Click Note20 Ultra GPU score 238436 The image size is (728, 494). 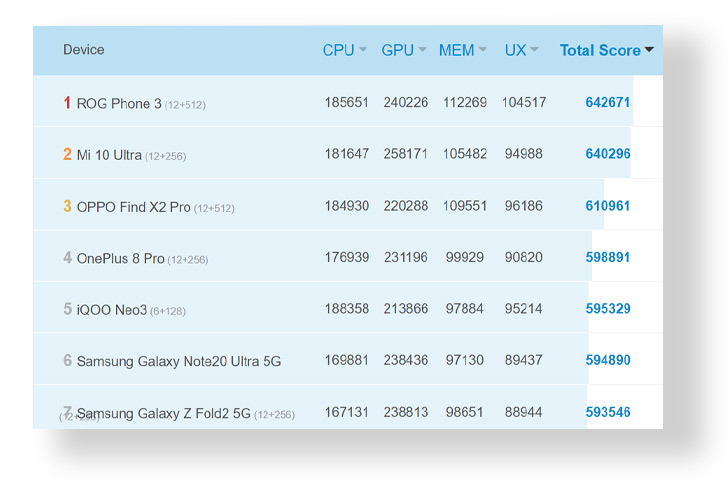(x=405, y=360)
